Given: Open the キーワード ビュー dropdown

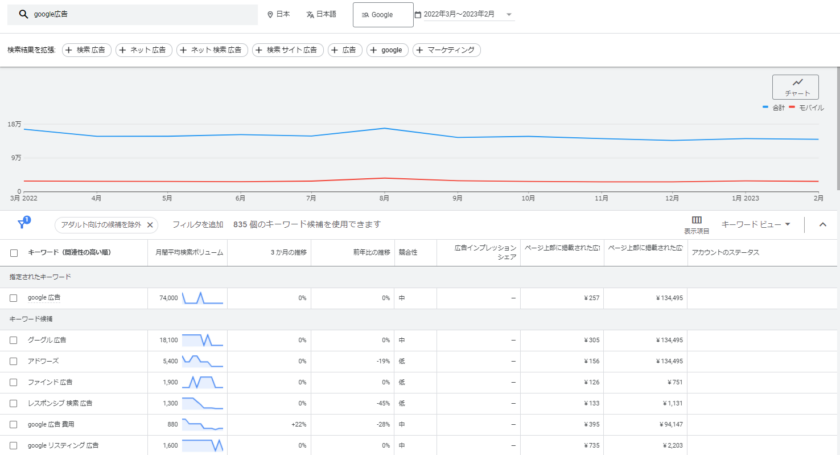Looking at the screenshot, I should click(755, 225).
